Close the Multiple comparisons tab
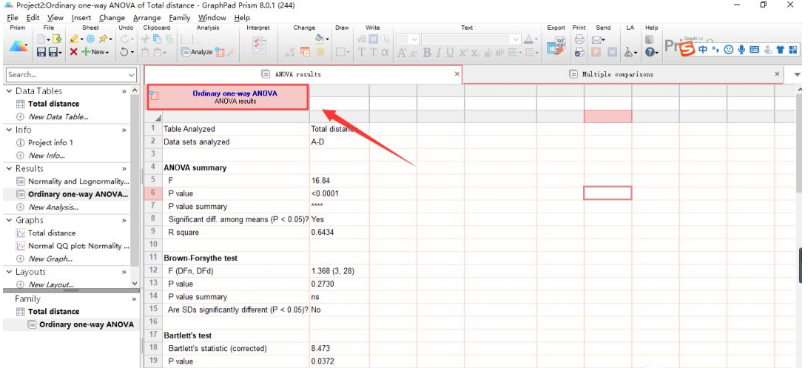Viewport: 808px width, 368px height. tap(777, 74)
